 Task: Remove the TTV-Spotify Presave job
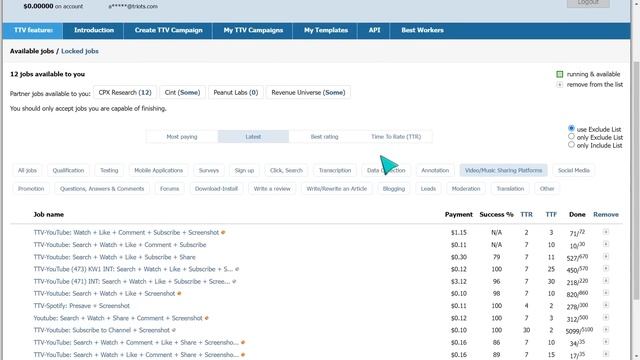click(x=606, y=305)
